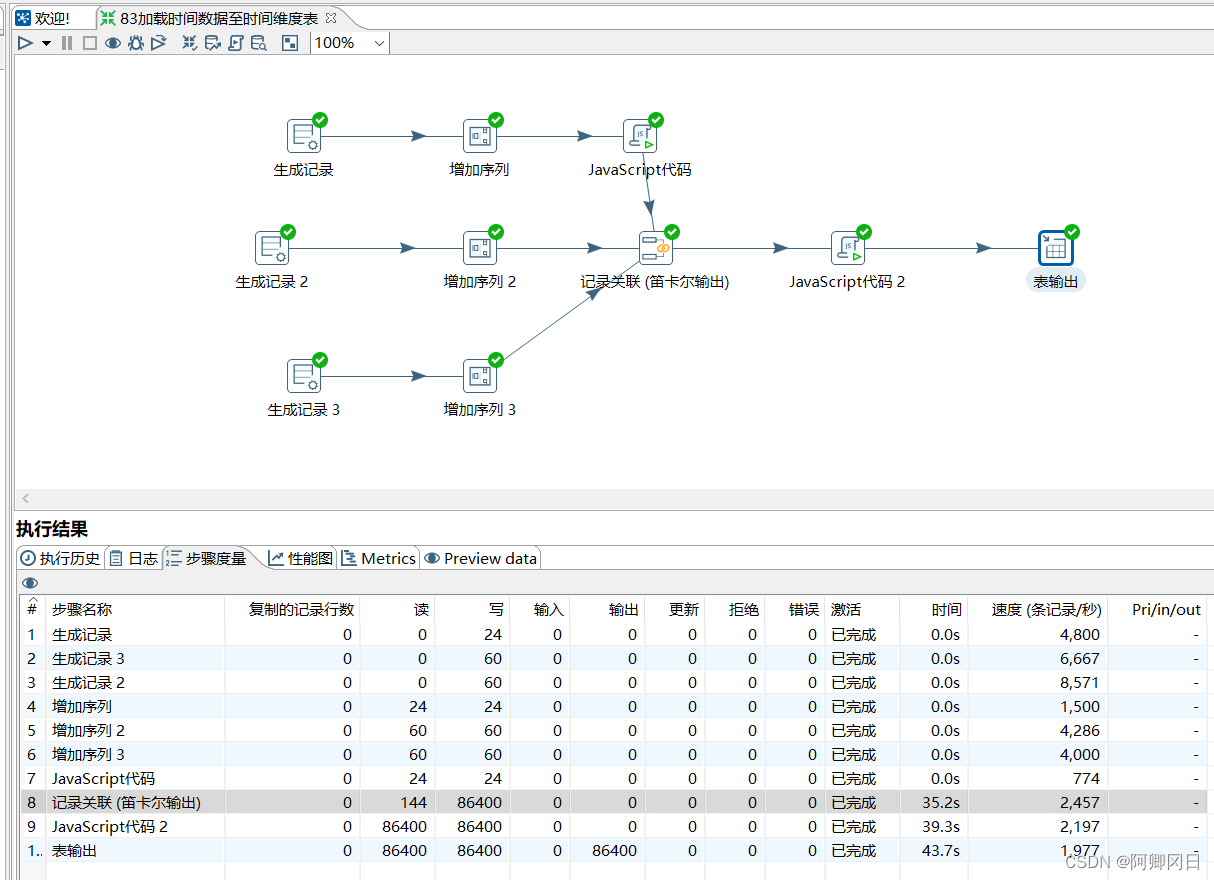The width and height of the screenshot is (1214, 880).
Task: Toggle show/hide execution results panel icon
Action: [x=290, y=43]
